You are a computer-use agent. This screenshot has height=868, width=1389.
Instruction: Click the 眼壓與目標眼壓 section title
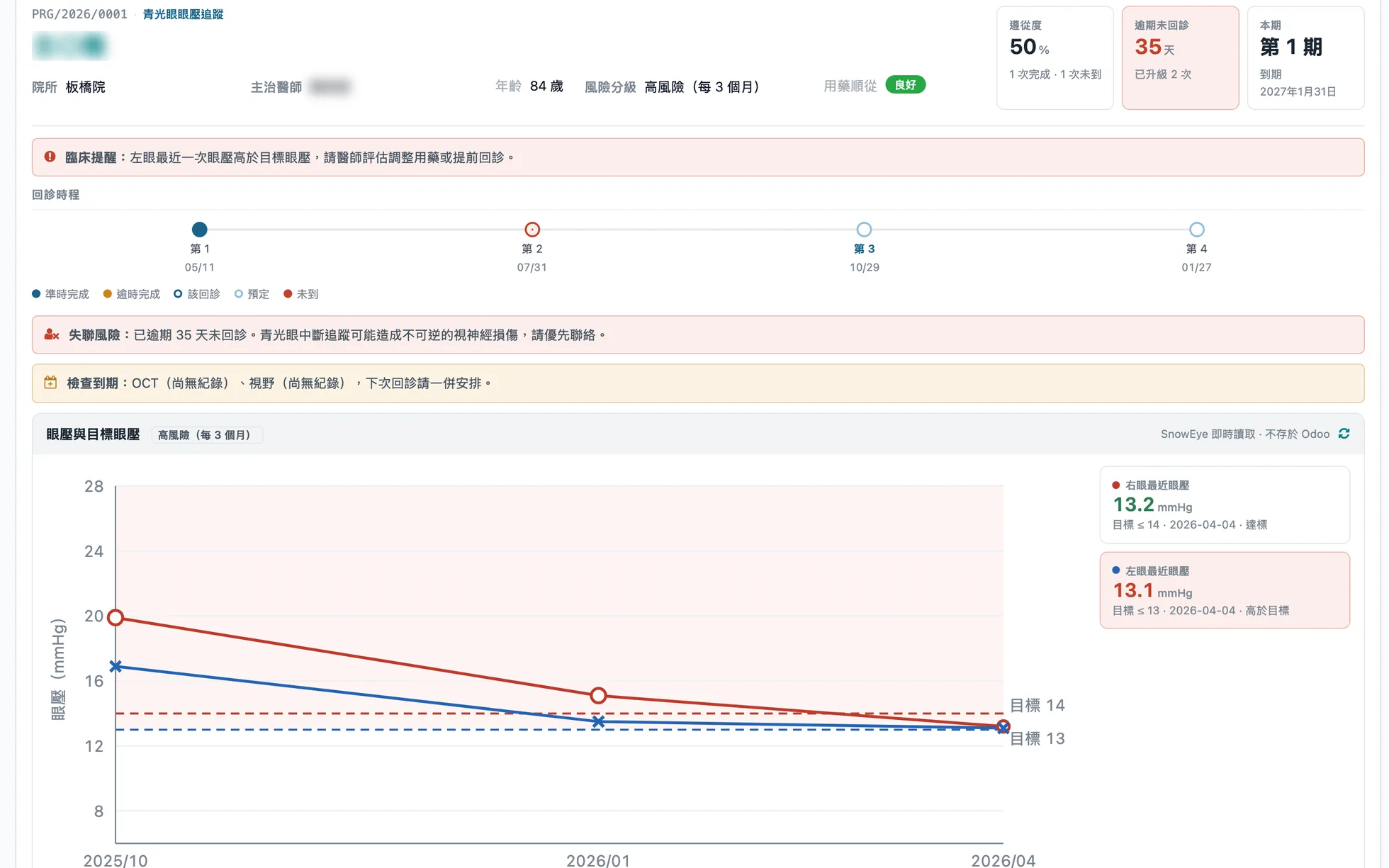tap(93, 434)
